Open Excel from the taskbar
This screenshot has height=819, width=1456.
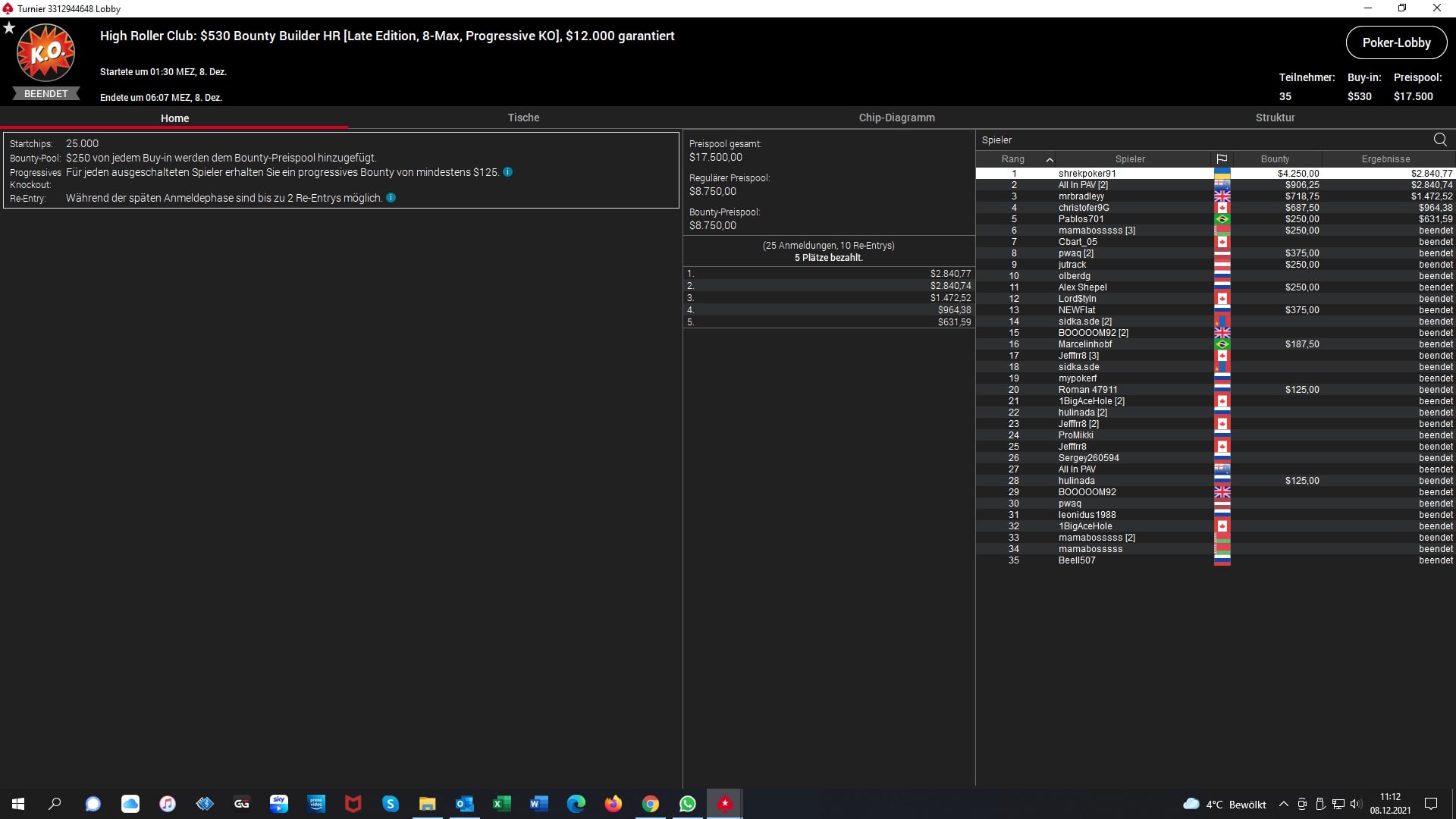tap(501, 804)
